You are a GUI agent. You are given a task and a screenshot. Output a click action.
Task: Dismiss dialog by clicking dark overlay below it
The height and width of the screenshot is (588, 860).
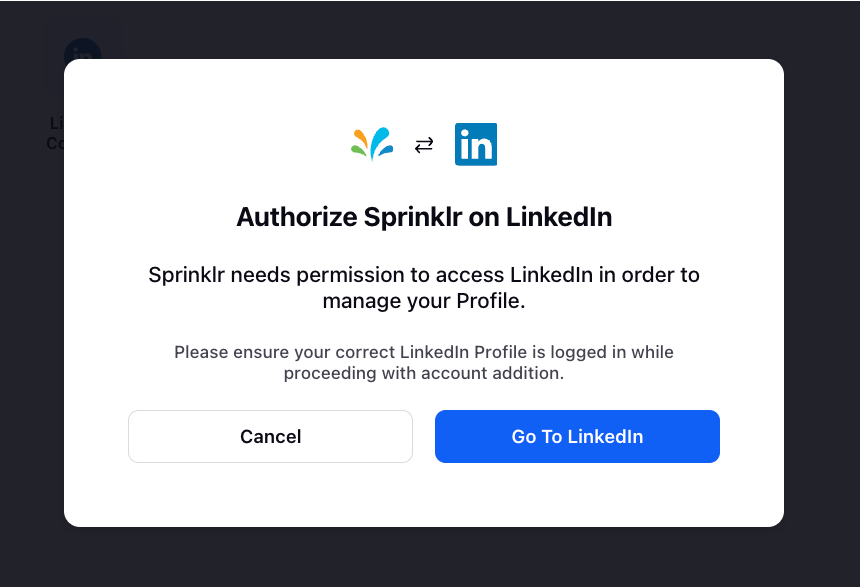point(424,557)
